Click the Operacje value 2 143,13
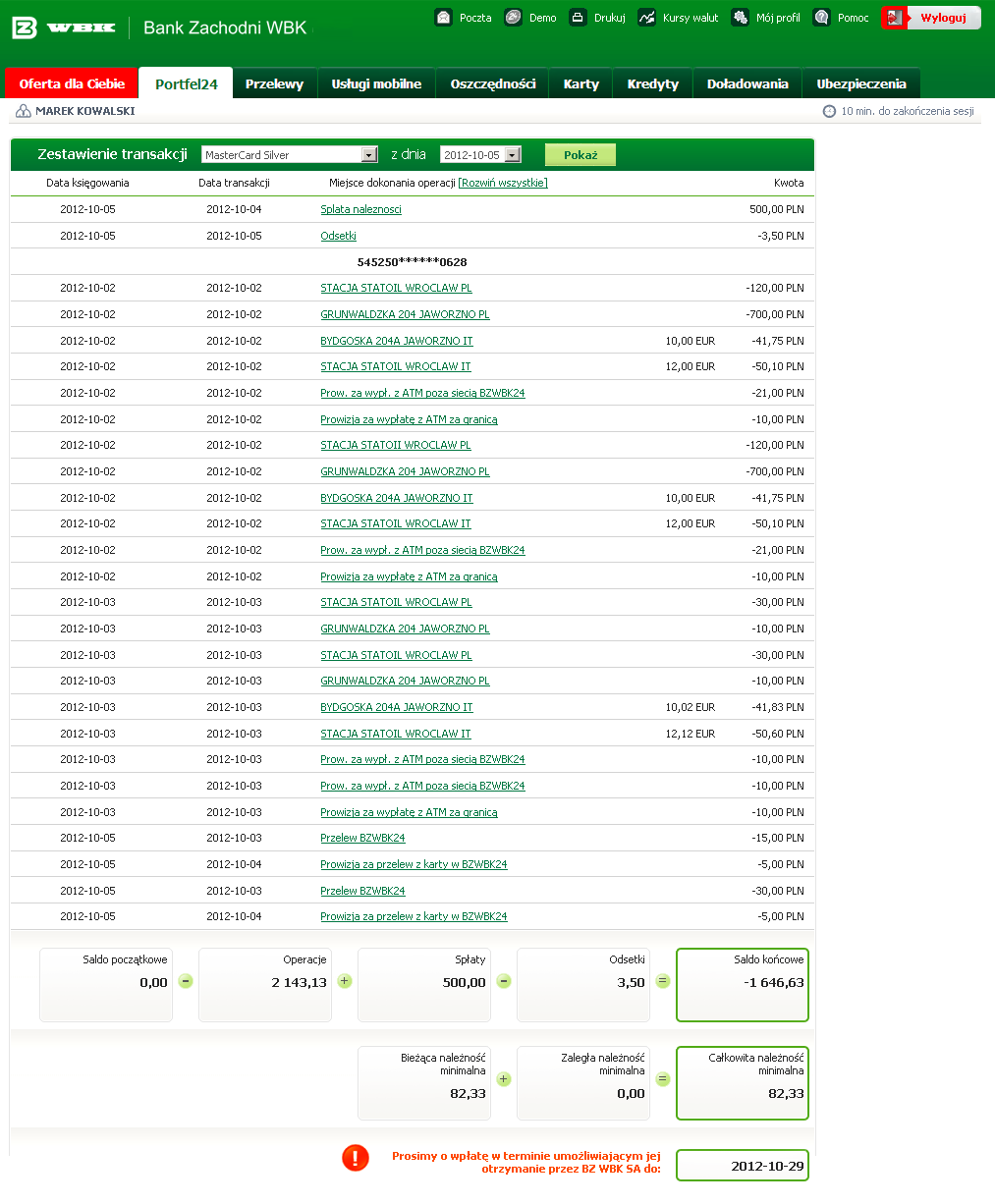 coord(300,982)
